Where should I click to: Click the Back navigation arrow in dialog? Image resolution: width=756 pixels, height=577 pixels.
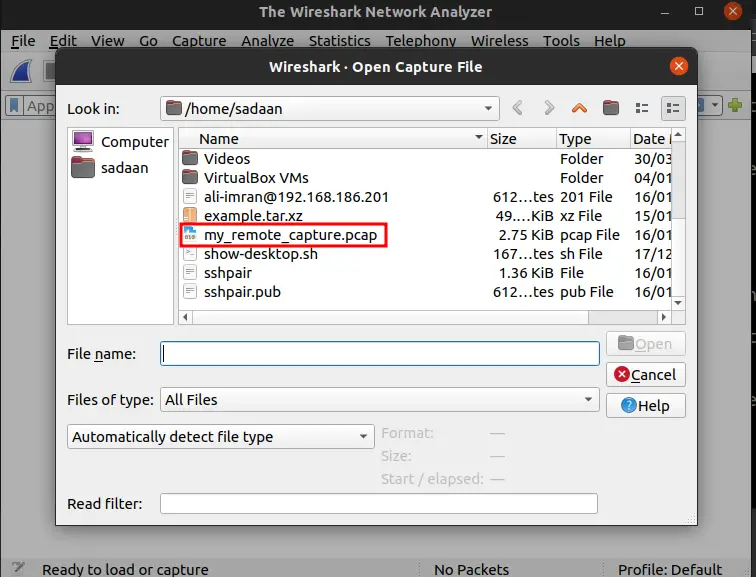pos(518,108)
